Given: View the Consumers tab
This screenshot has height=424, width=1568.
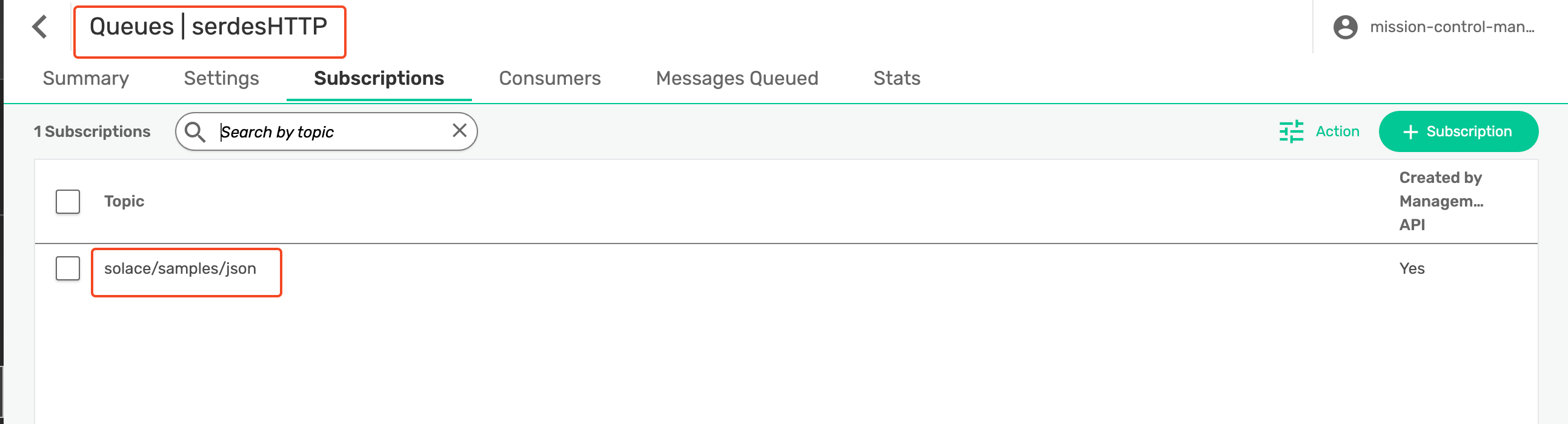Looking at the screenshot, I should tap(550, 78).
